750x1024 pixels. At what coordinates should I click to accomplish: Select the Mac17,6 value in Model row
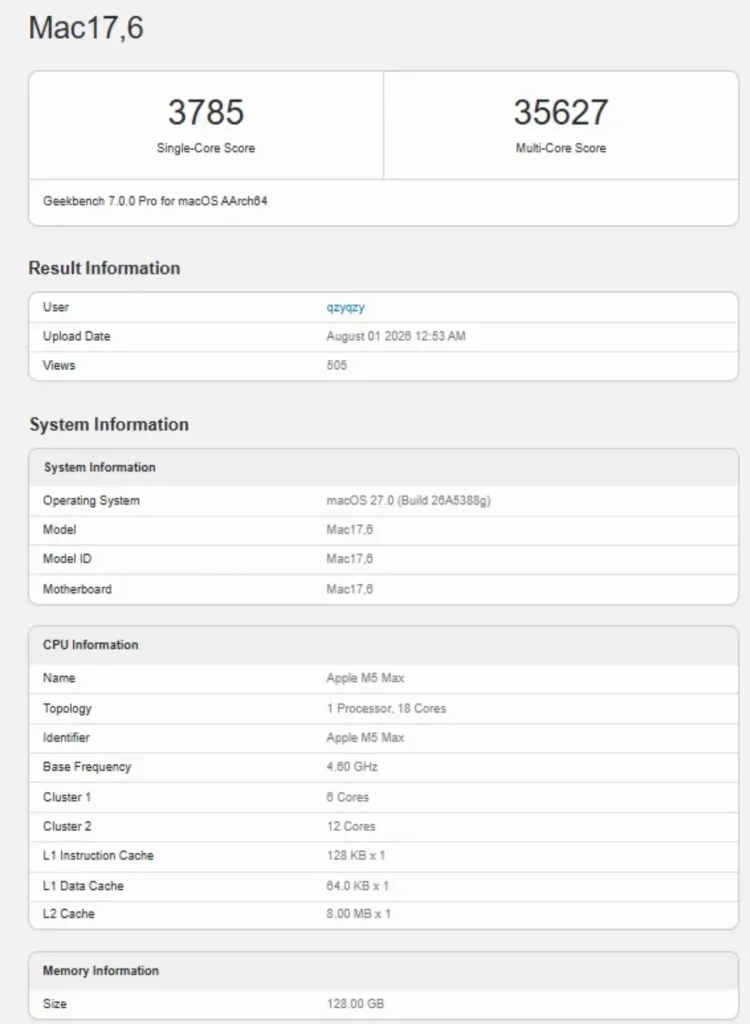[x=350, y=530]
